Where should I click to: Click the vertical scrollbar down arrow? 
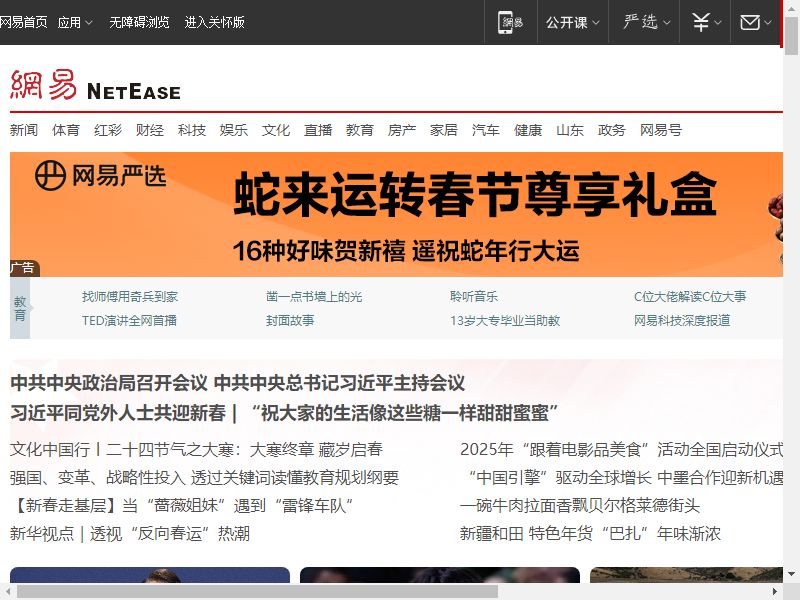[791, 573]
